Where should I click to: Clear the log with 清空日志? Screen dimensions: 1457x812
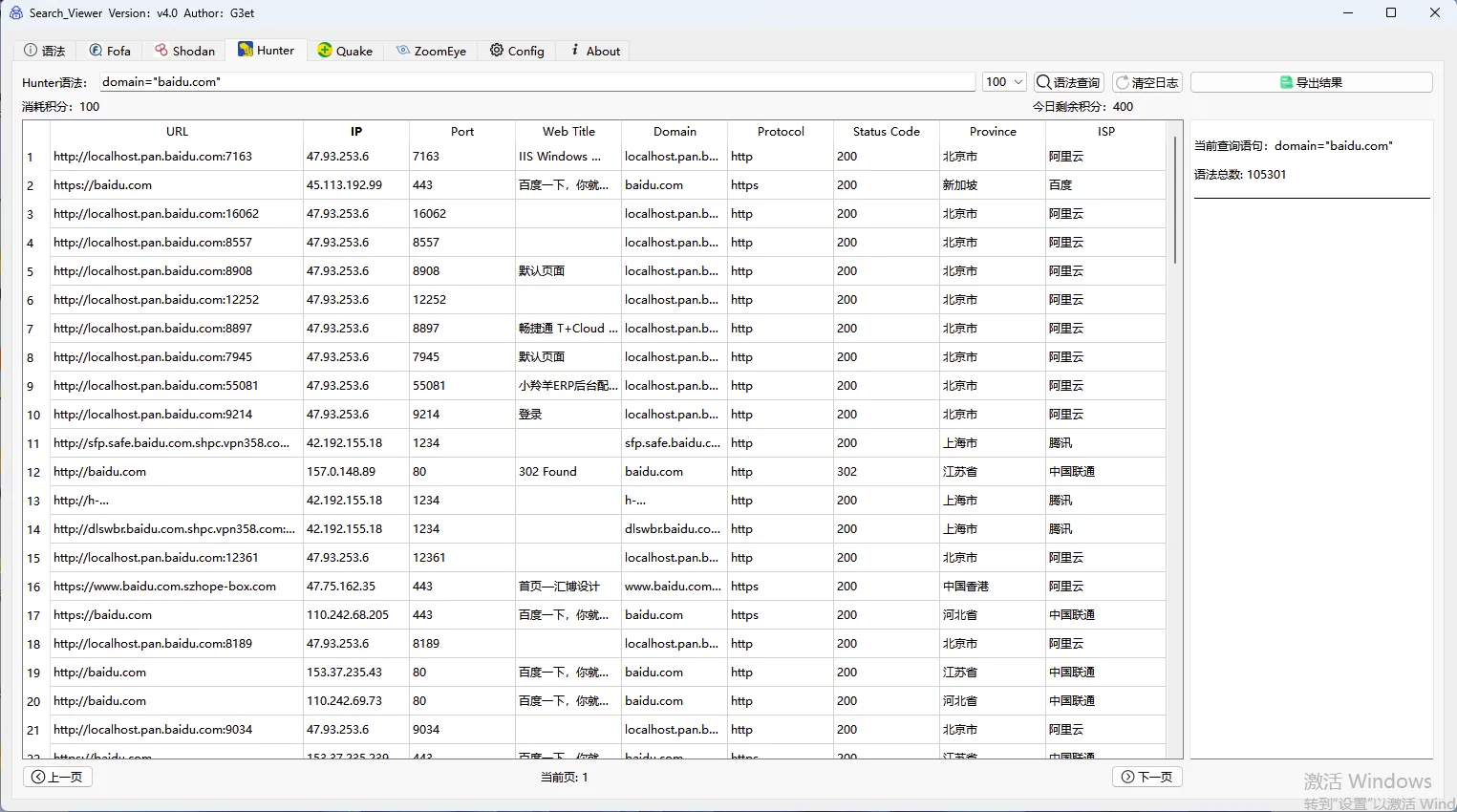coord(1147,82)
